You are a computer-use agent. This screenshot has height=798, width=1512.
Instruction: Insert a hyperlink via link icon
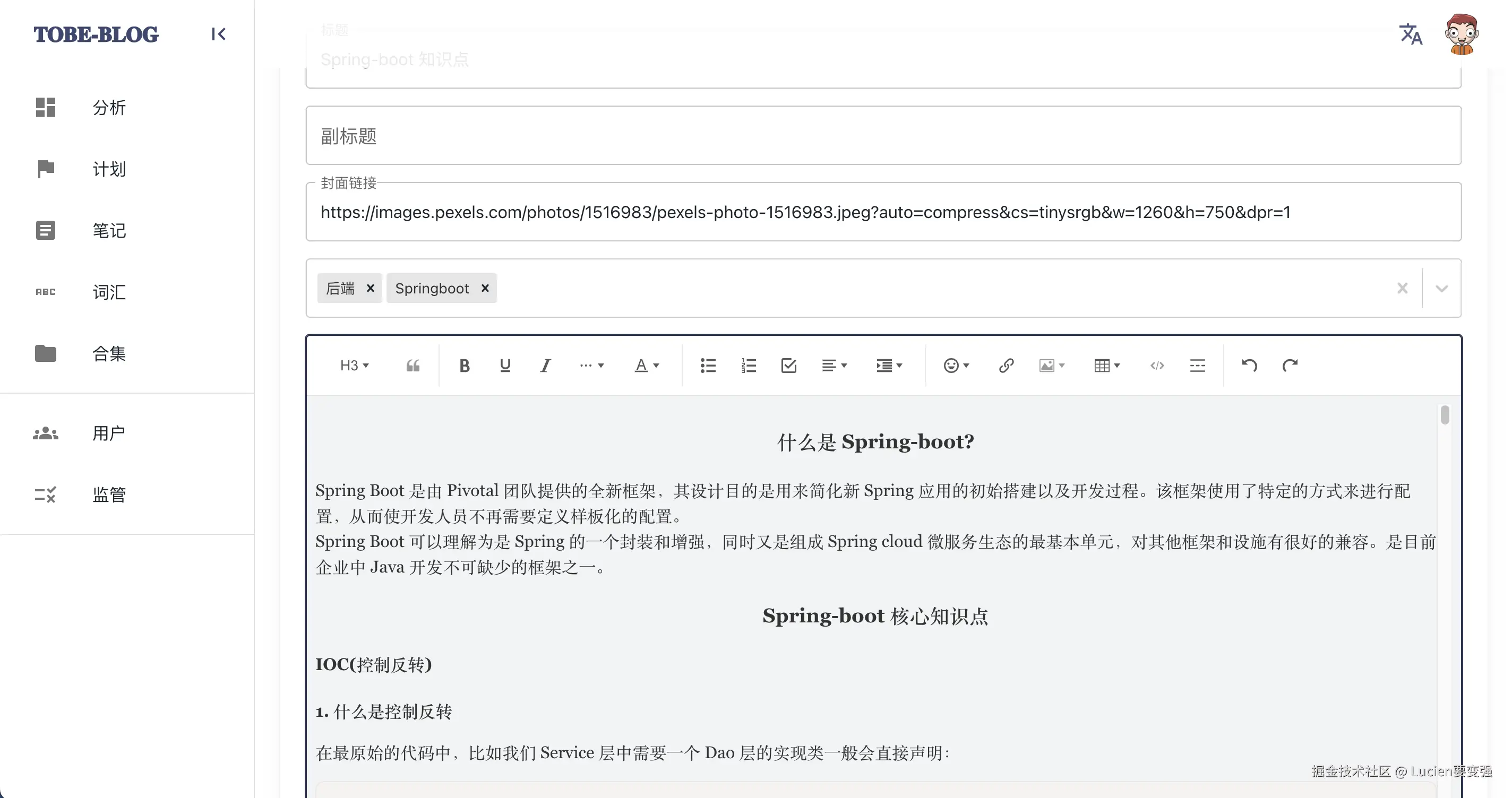tap(1006, 366)
